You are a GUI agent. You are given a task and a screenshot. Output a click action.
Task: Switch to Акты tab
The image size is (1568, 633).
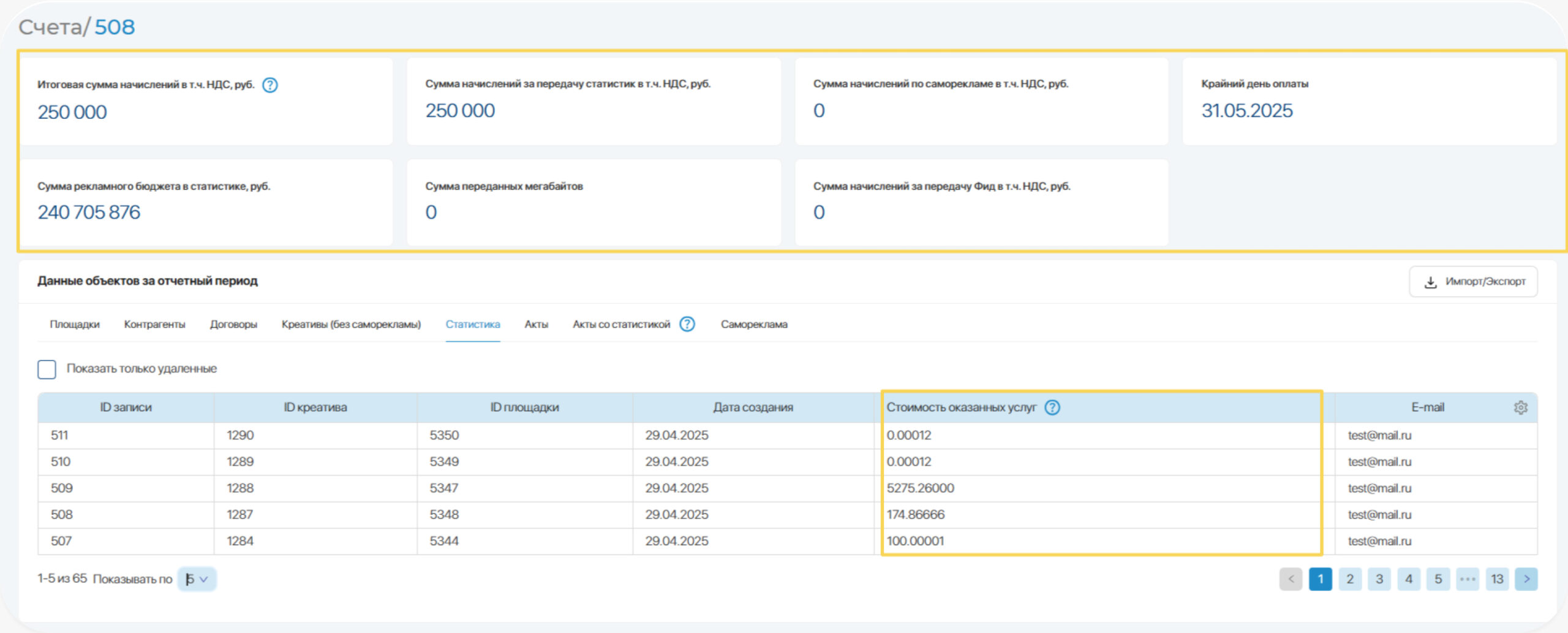536,324
